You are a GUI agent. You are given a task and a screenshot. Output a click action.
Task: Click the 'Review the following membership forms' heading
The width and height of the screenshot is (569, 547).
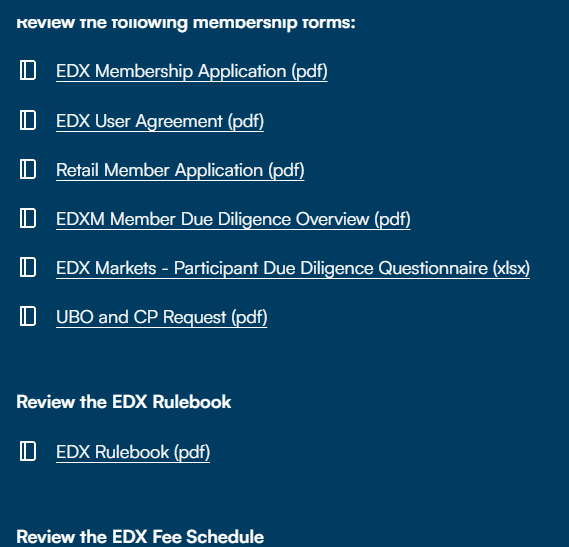tap(186, 23)
